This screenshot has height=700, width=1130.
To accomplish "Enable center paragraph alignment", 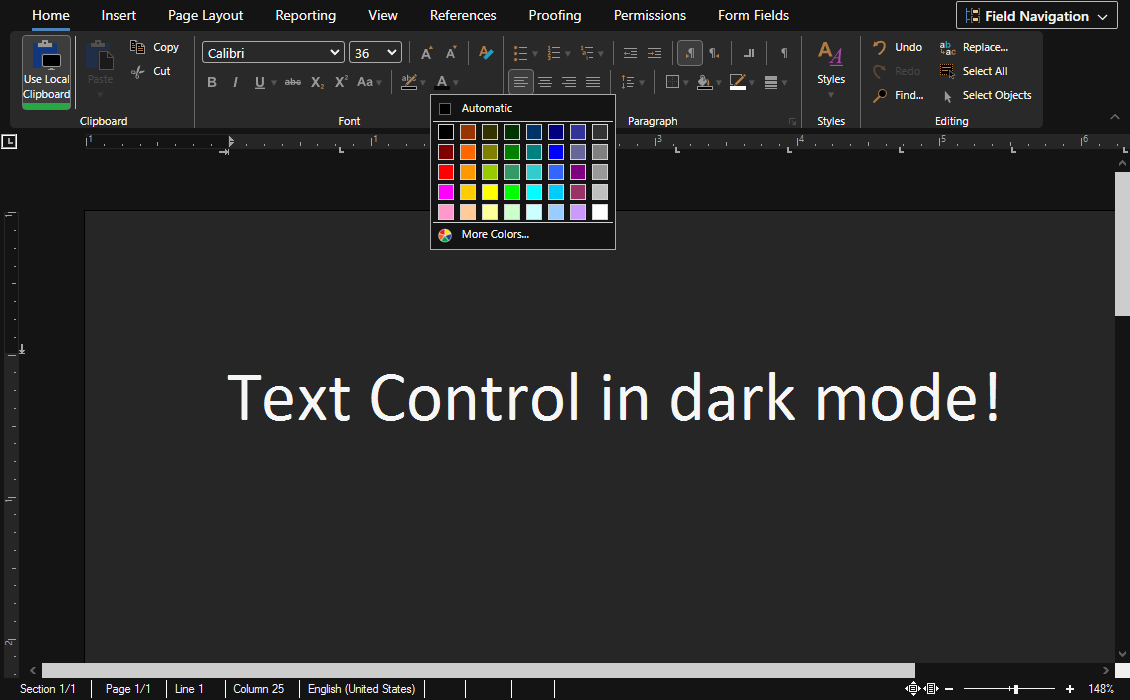I will (x=545, y=82).
